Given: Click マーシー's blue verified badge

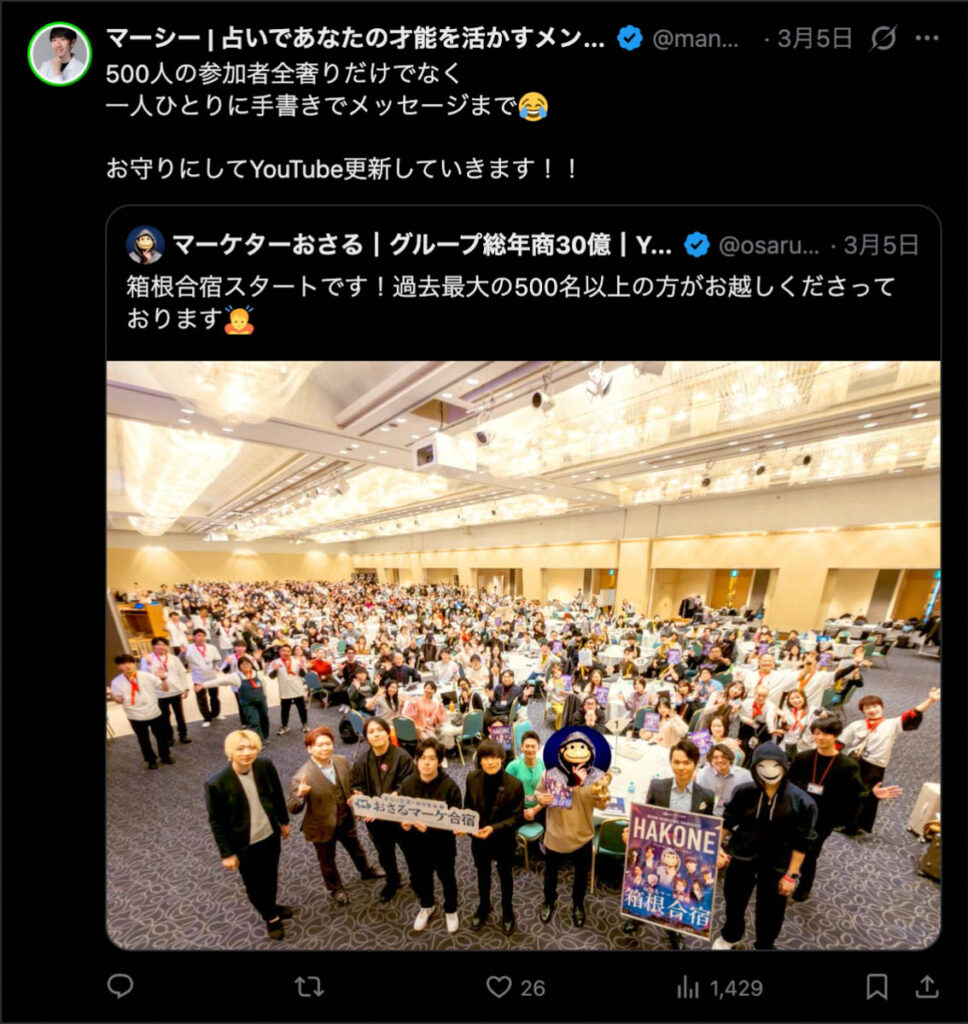Looking at the screenshot, I should (630, 39).
